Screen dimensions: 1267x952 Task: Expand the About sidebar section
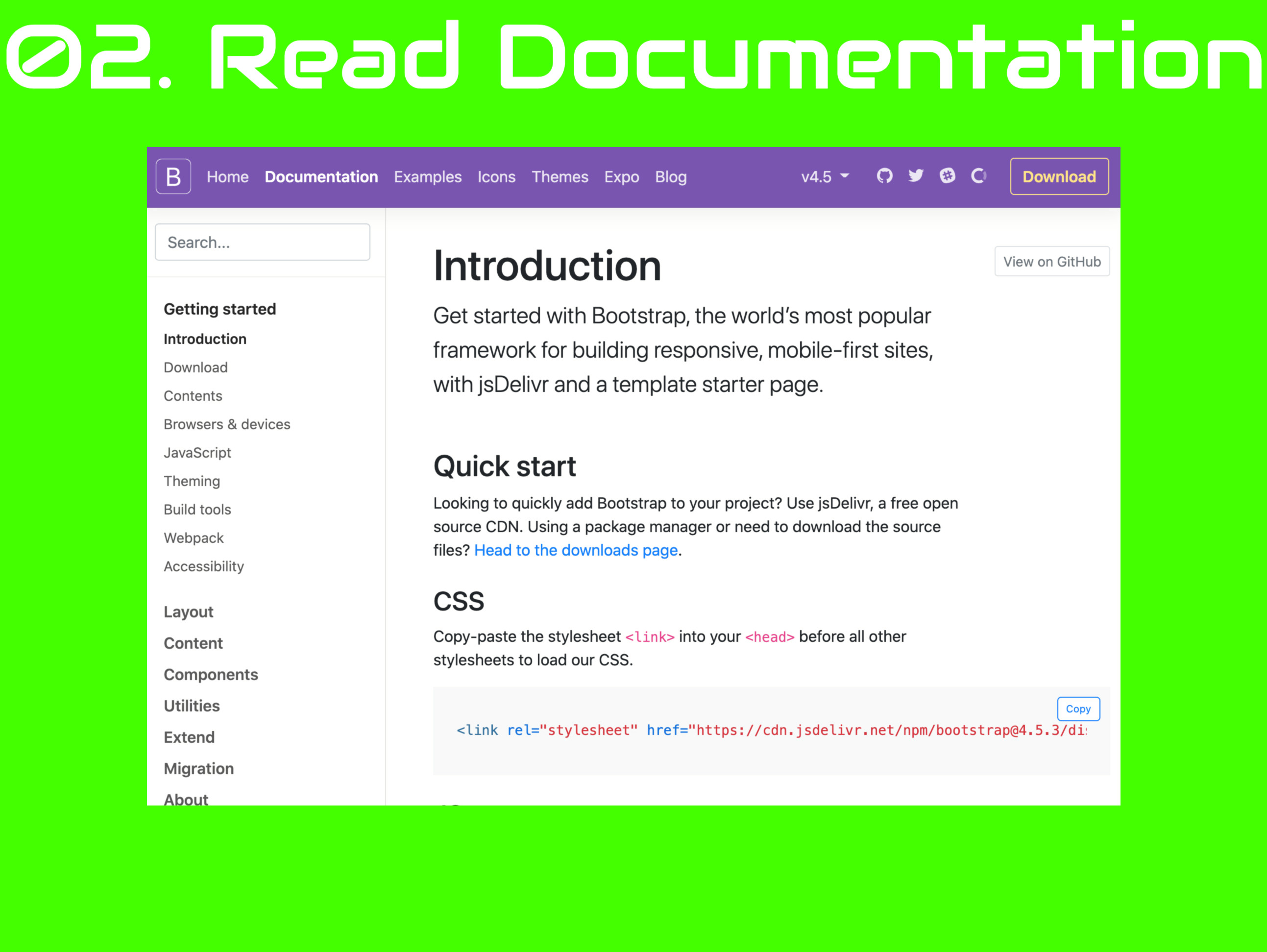[186, 799]
